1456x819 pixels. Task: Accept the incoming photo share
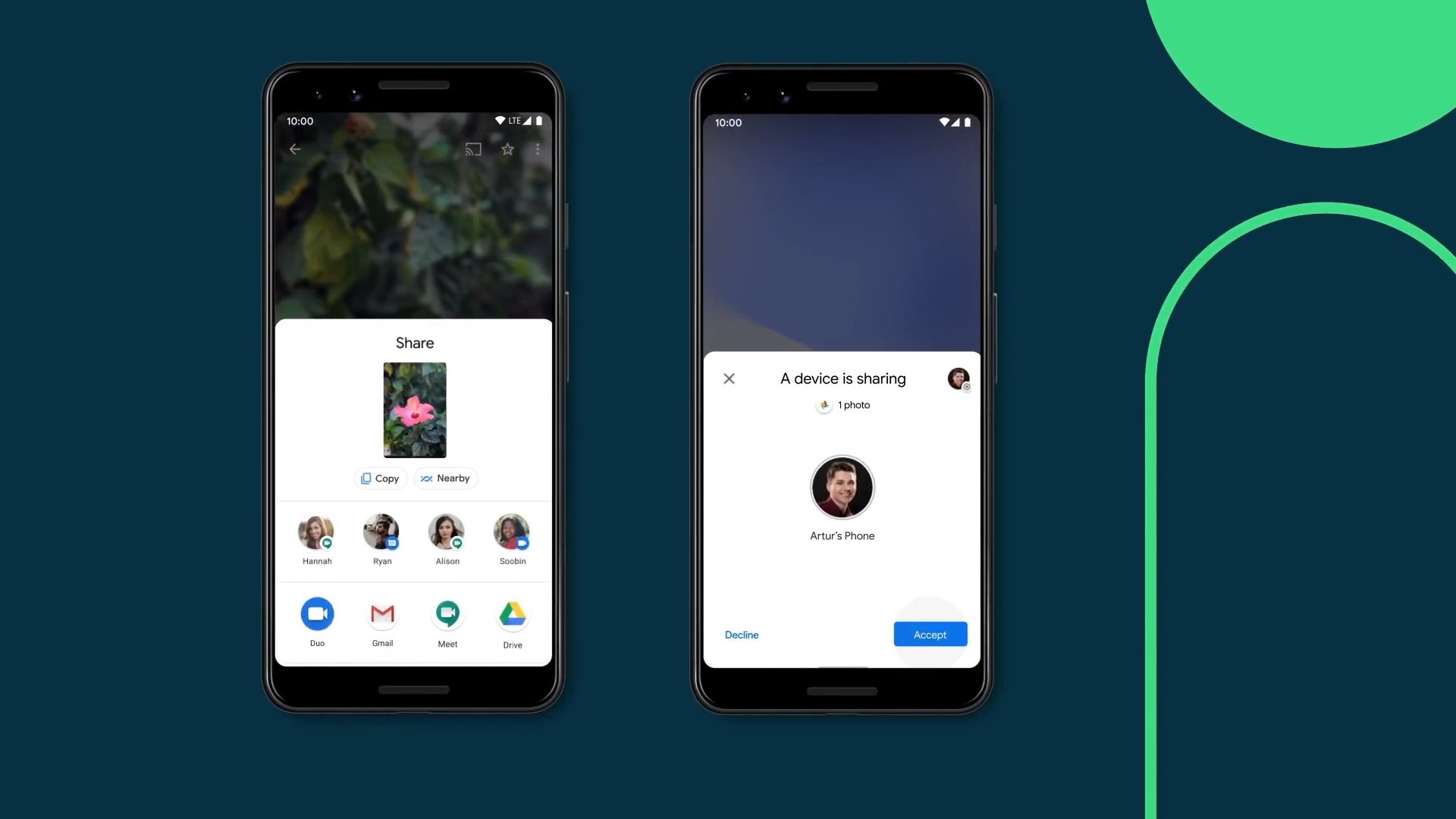point(929,634)
